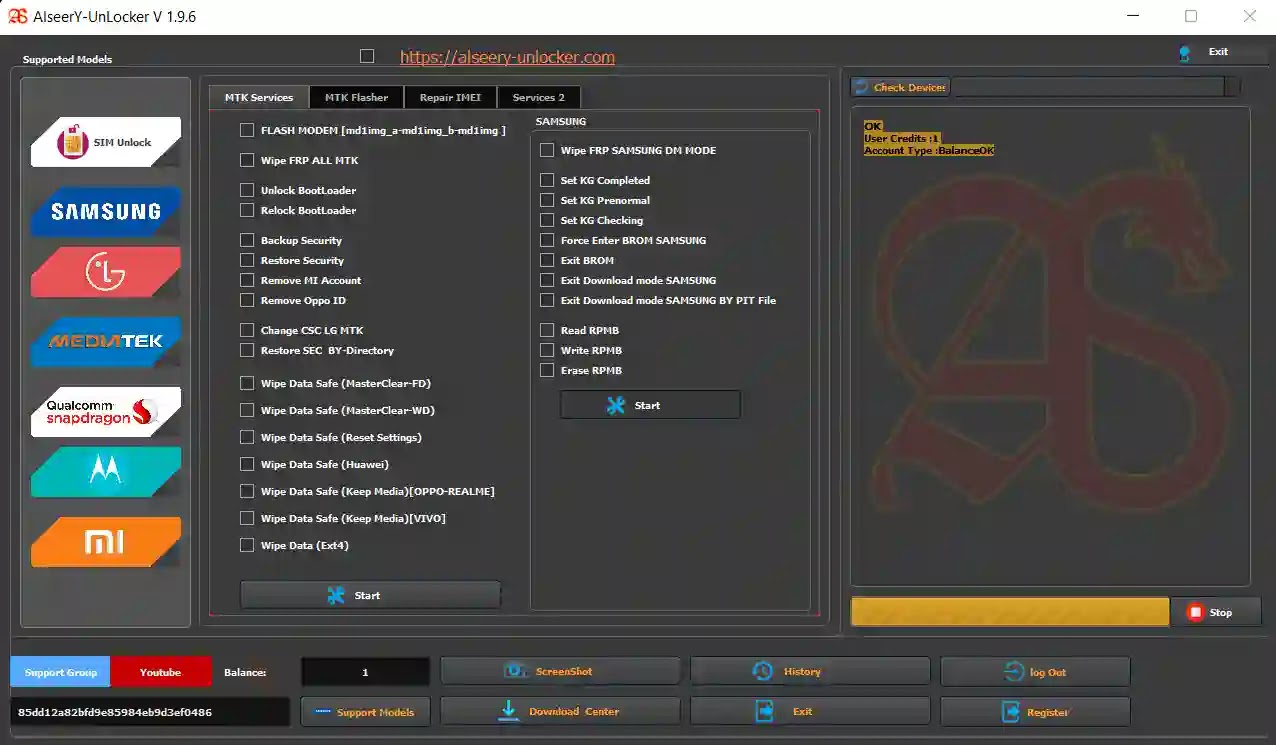Tick Relock BootLoader option
1276x745 pixels.
click(247, 210)
